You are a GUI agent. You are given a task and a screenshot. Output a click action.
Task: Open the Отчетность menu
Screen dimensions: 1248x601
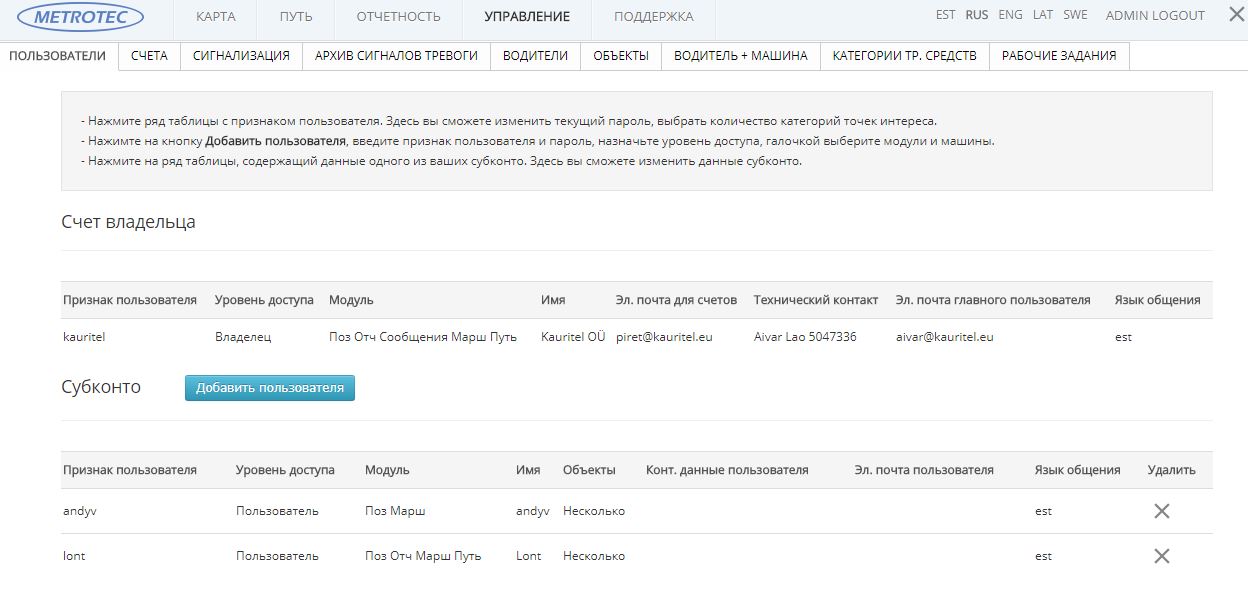398,17
